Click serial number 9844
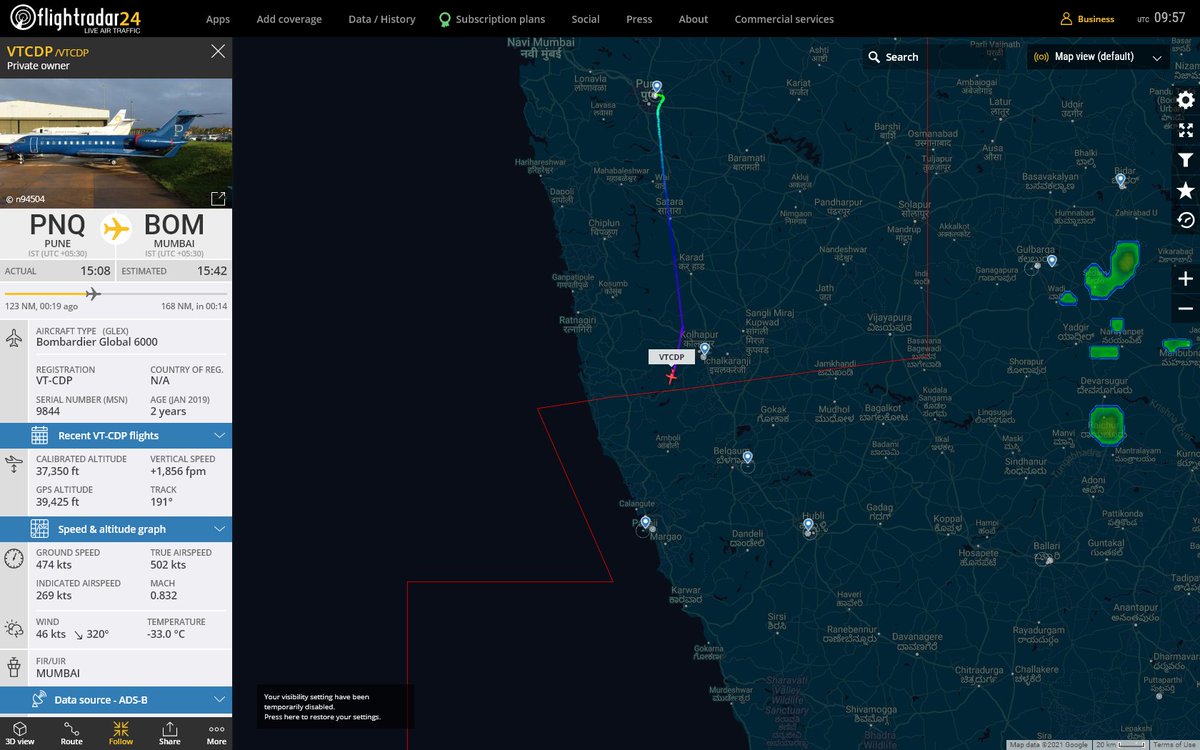Image resolution: width=1200 pixels, height=750 pixels. click(47, 411)
